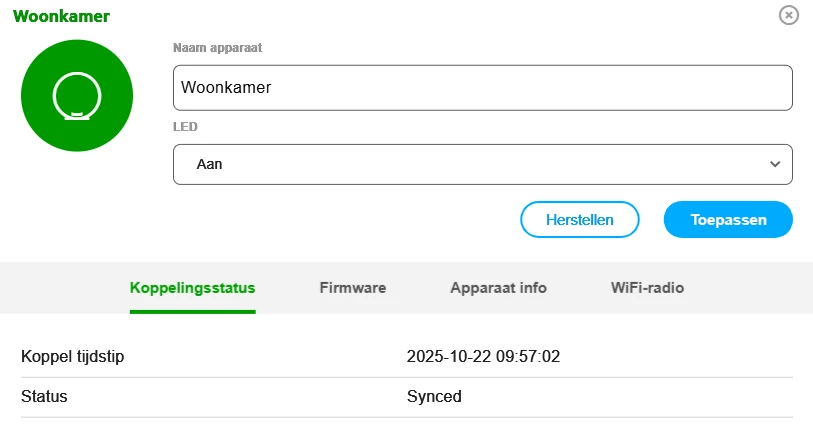Show the Apparaat info tab
This screenshot has height=428, width=813.
click(x=498, y=288)
